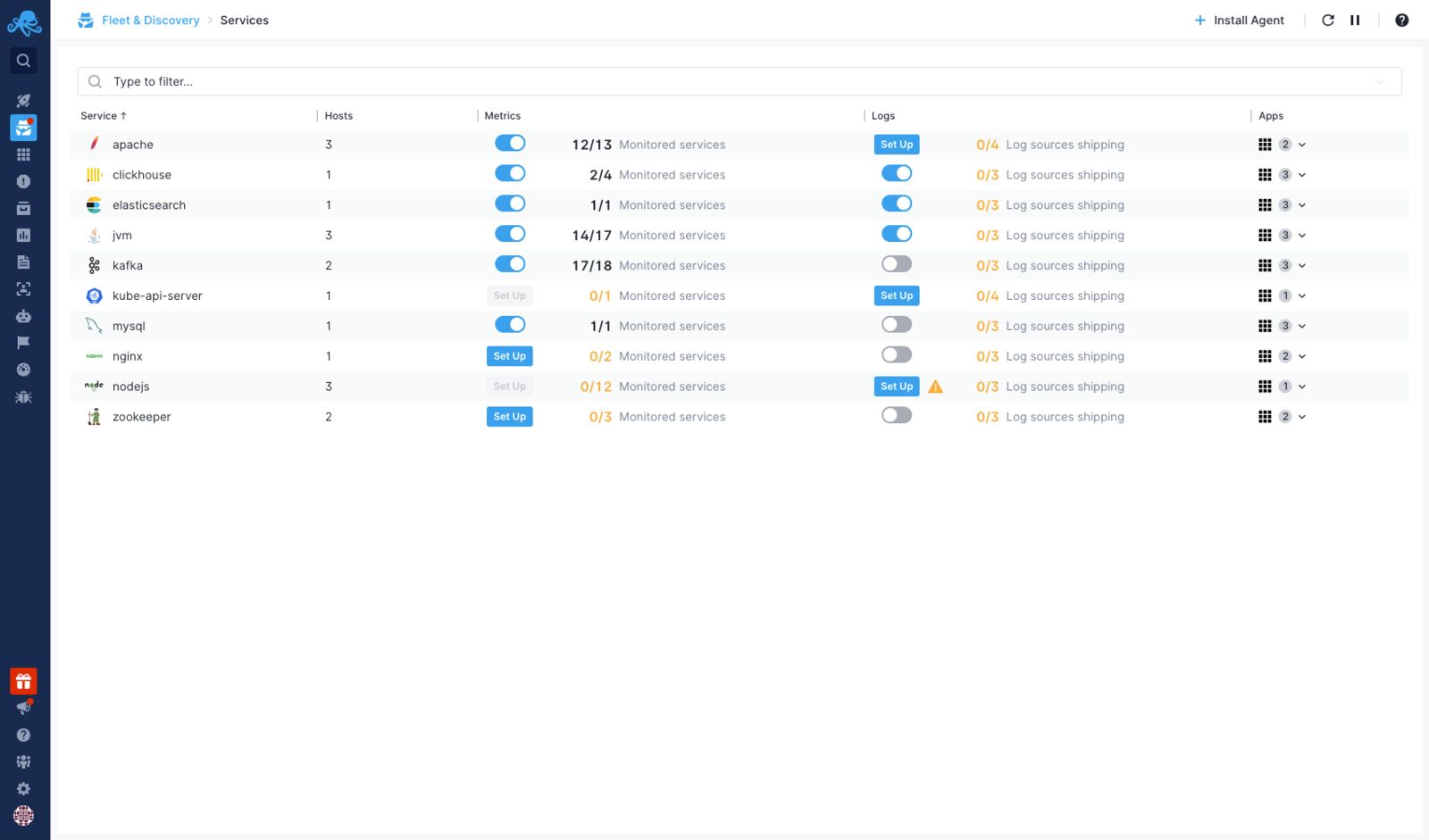Toggle off metrics for elasticsearch
Viewport: 1429px width, 840px height.
pos(510,204)
